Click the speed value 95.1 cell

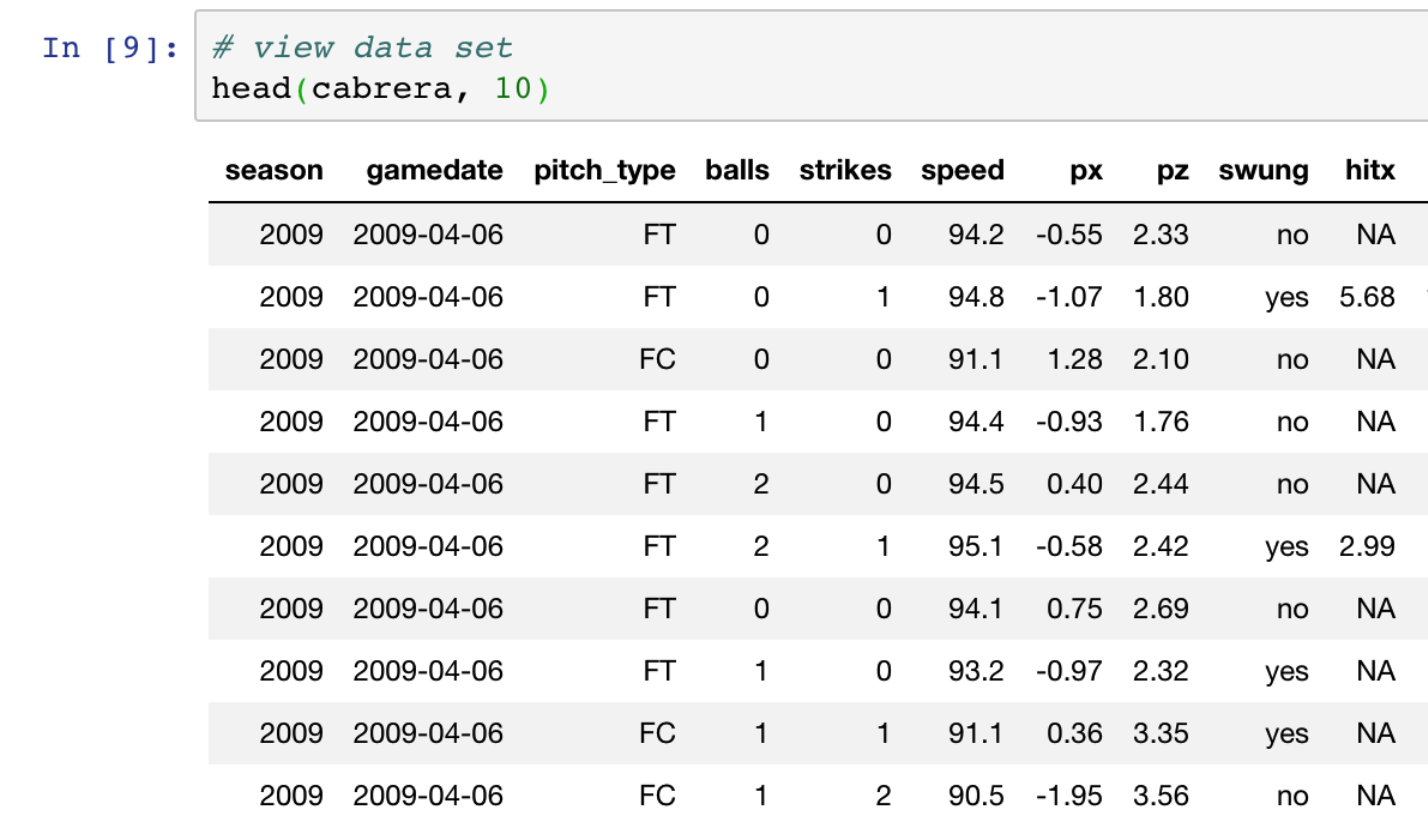click(x=976, y=547)
